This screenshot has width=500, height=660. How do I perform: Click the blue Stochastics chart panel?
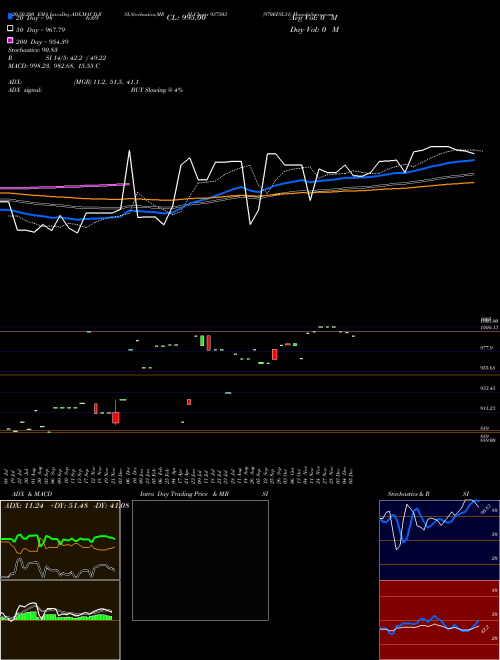pyautogui.click(x=439, y=540)
